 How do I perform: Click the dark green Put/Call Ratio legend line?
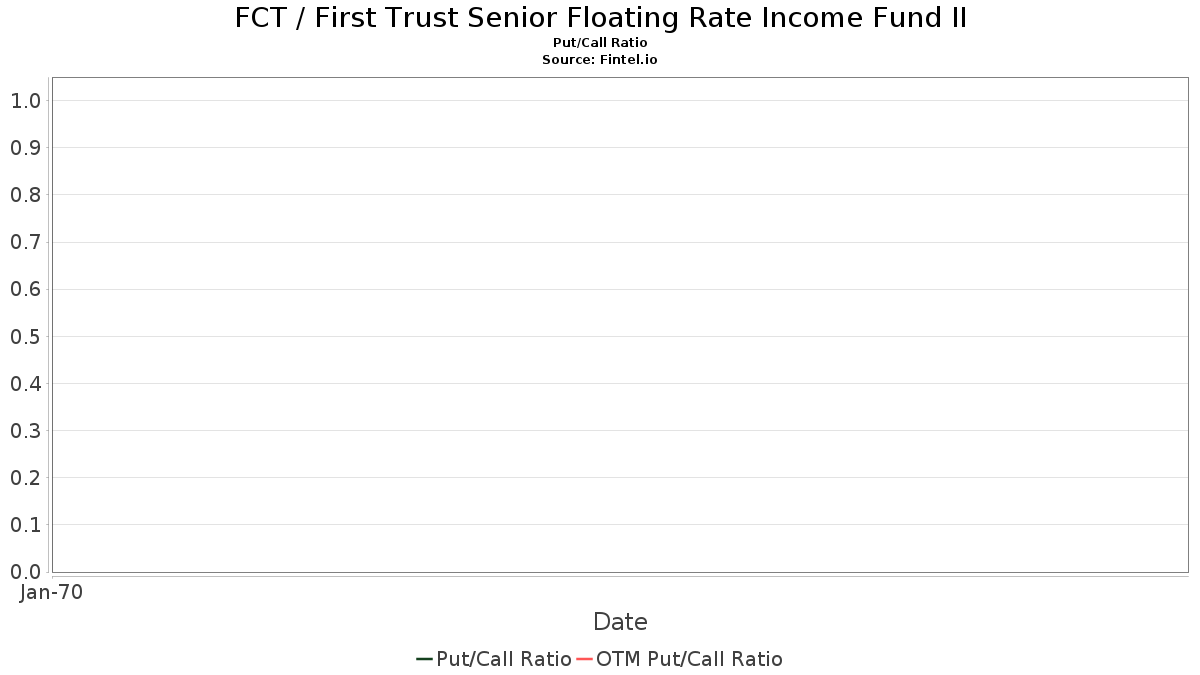pyautogui.click(x=425, y=659)
